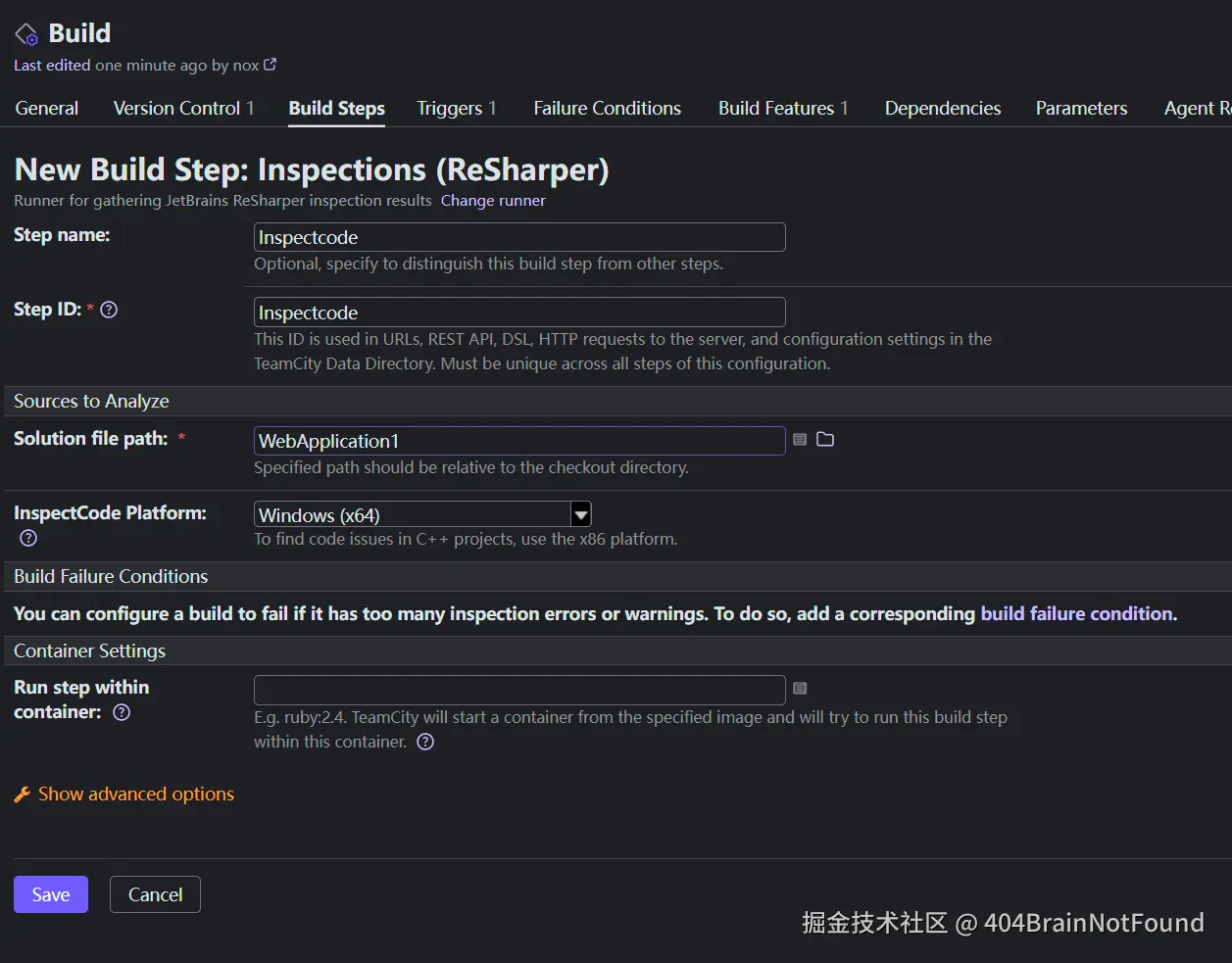Click the Build configuration icon beside the title

click(x=26, y=35)
